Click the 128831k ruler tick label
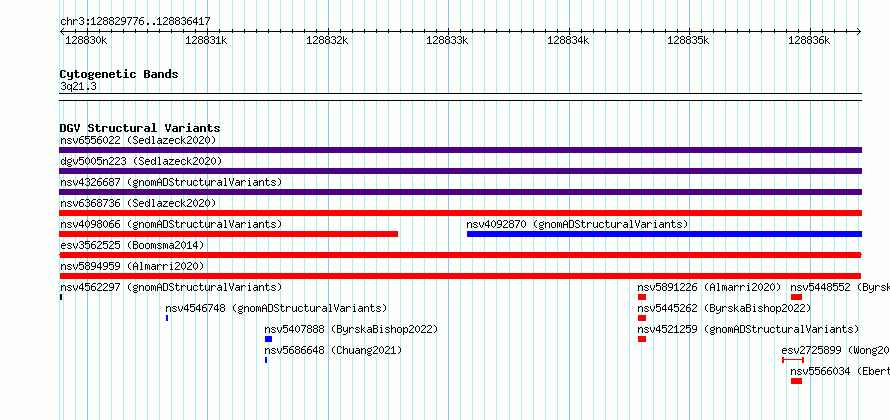This screenshot has height=420, width=890. (206, 40)
